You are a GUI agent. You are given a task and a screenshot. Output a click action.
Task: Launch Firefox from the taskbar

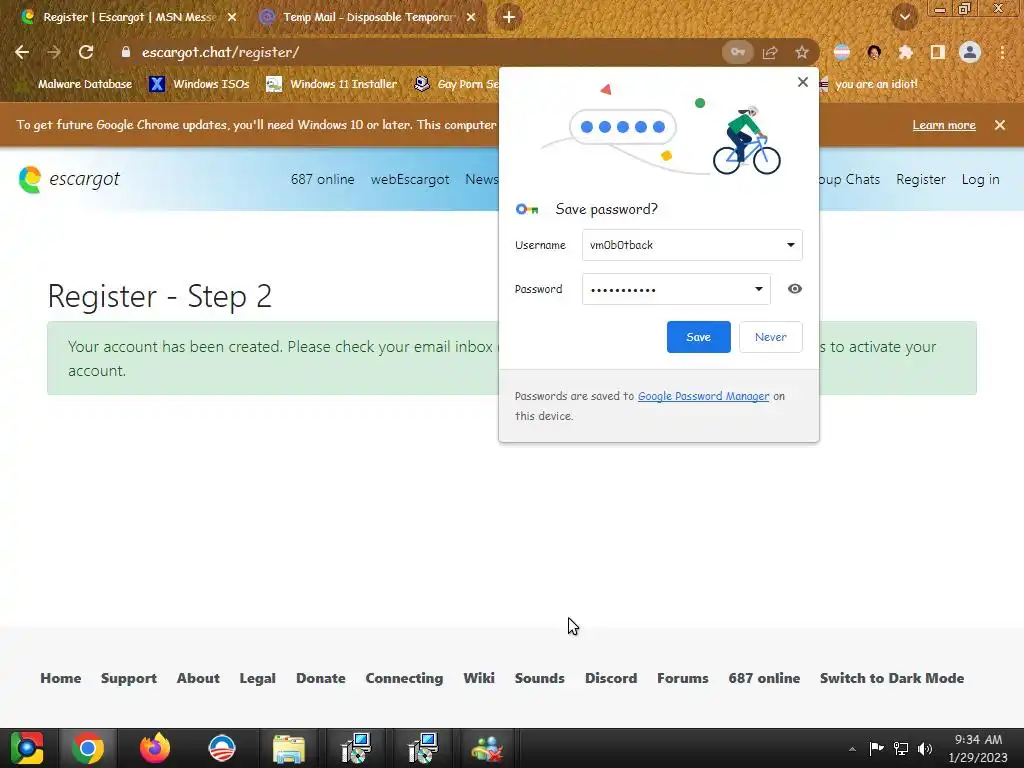tap(155, 748)
